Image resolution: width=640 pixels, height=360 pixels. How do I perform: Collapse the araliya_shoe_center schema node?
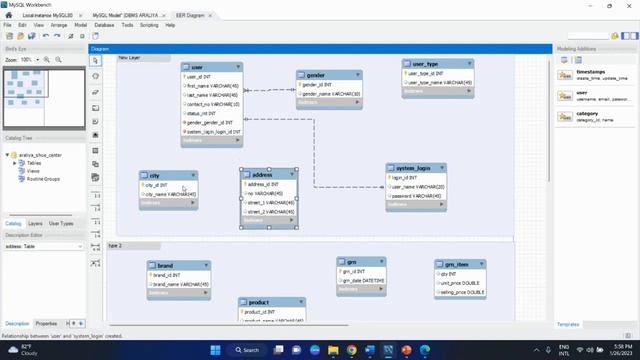click(7, 155)
